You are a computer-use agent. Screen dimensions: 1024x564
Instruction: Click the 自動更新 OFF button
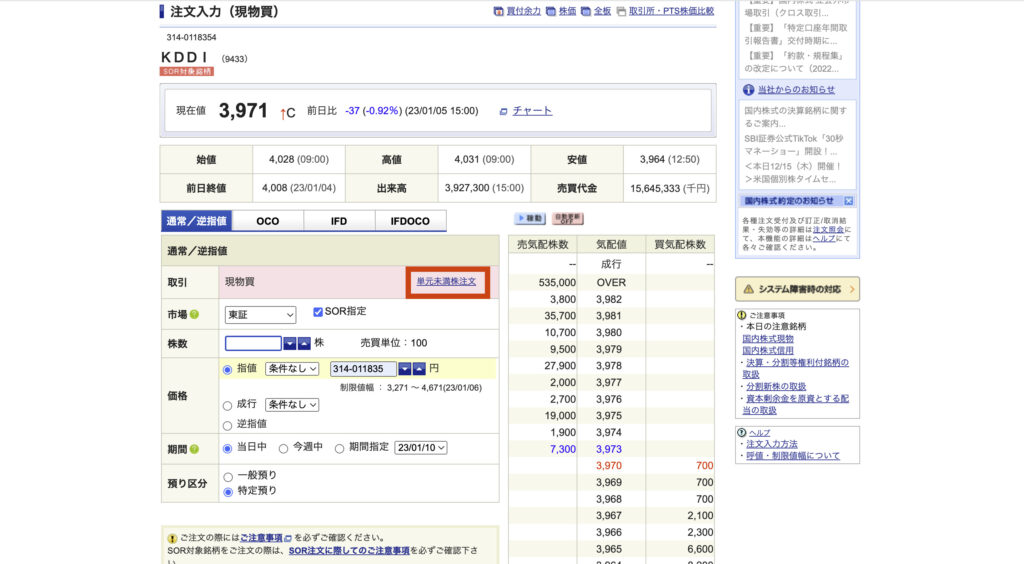(568, 219)
